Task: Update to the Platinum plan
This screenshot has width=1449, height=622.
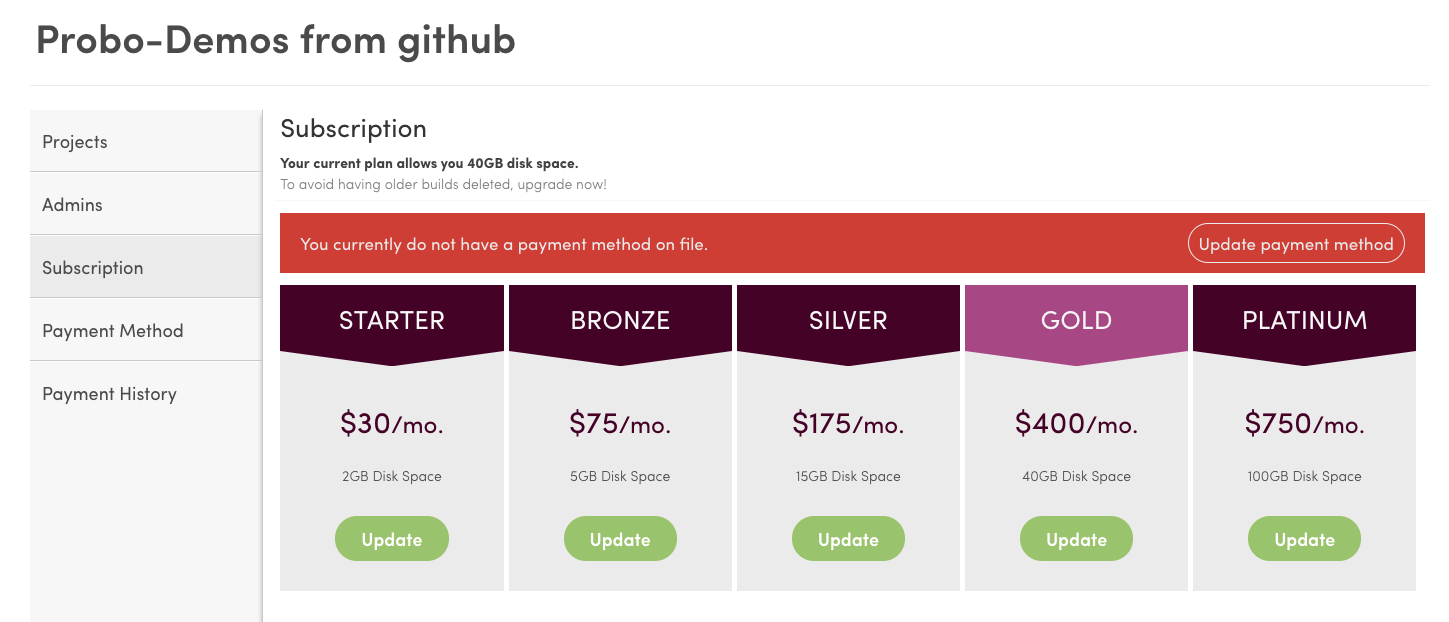Action: click(x=1304, y=538)
